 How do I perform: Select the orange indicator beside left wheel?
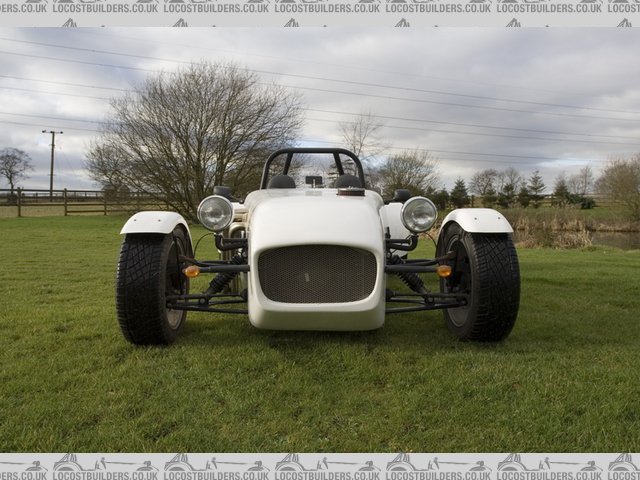191,271
